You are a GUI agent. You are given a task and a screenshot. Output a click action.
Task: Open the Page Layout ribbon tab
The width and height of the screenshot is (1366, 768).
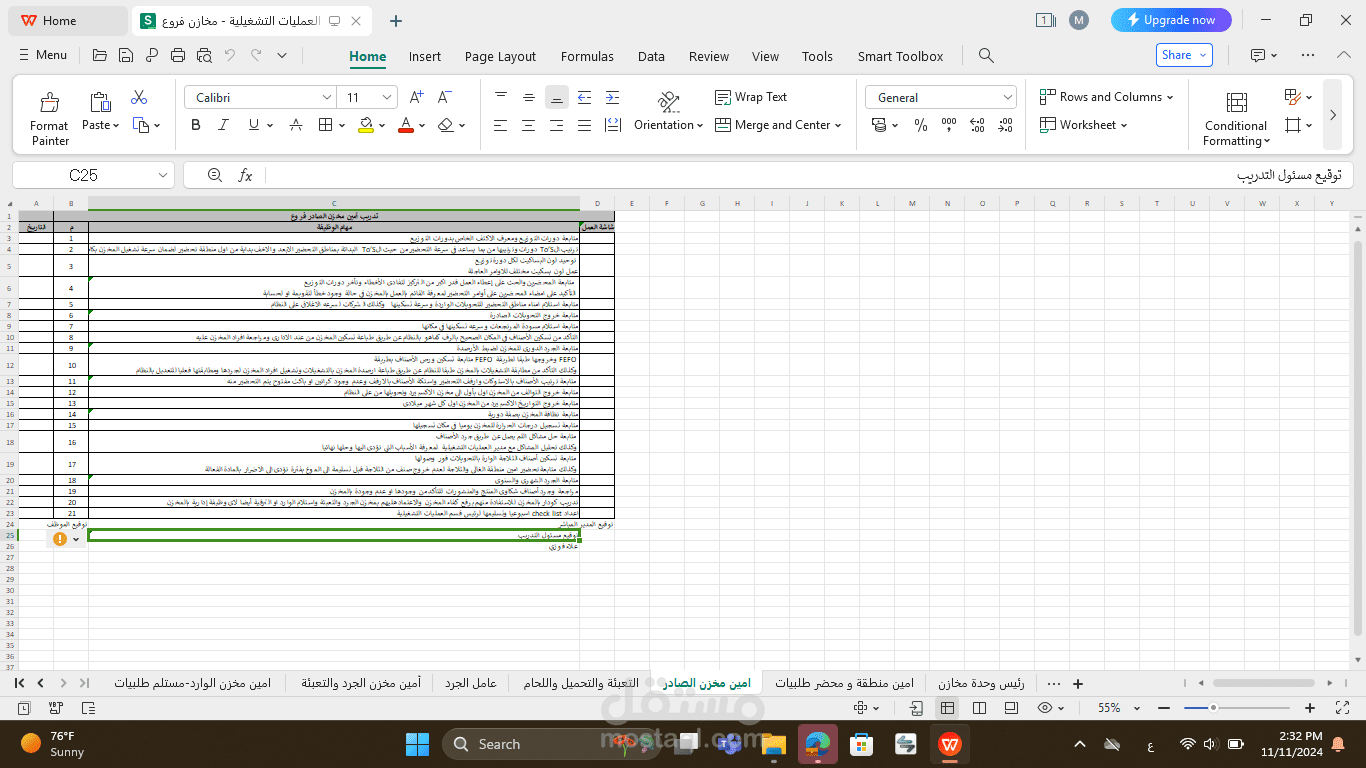click(501, 56)
